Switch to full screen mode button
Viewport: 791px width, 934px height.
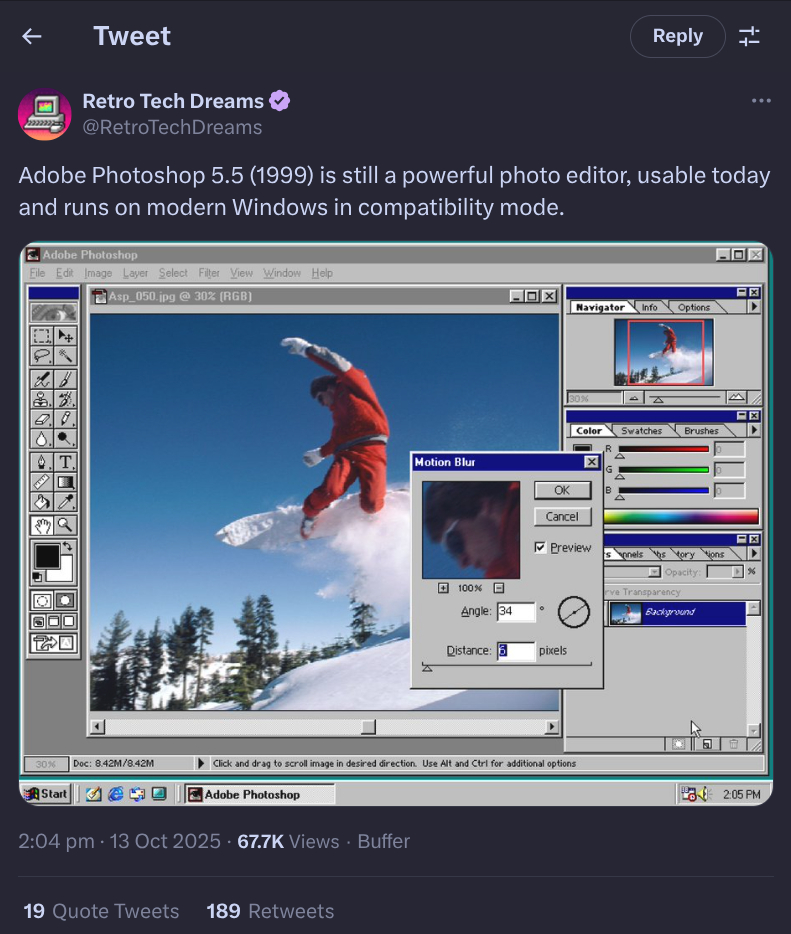68,622
